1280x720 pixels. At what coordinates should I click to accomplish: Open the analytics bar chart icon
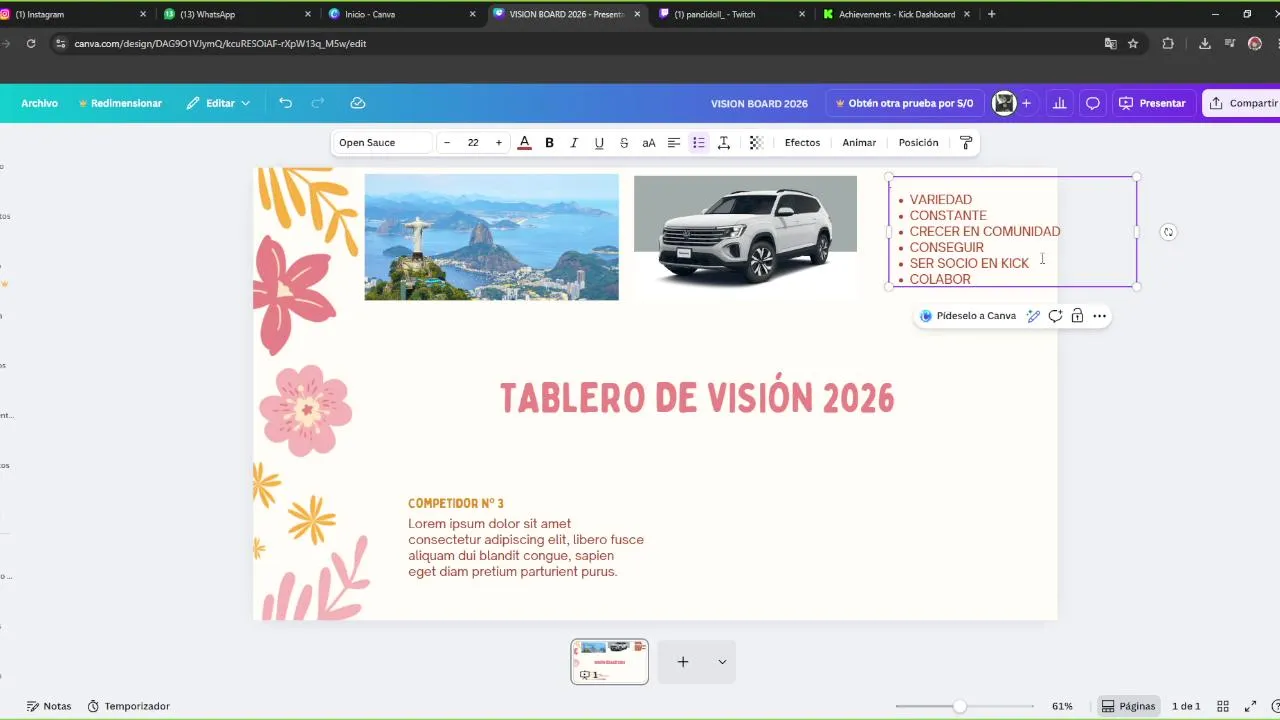pos(1059,103)
